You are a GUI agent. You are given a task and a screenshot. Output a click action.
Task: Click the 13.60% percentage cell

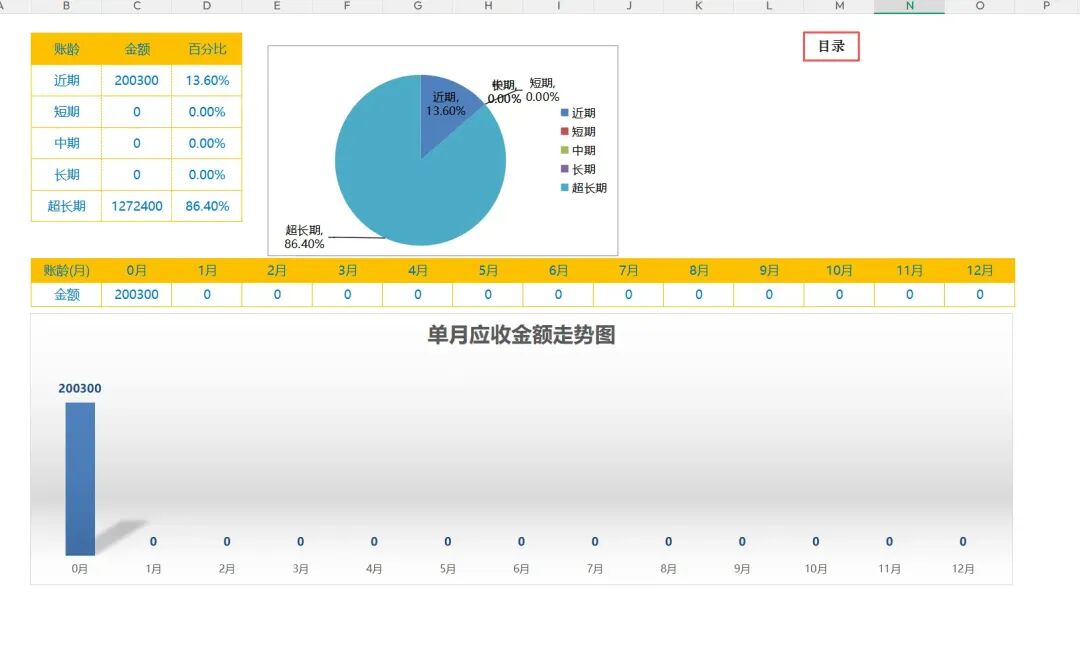point(207,80)
